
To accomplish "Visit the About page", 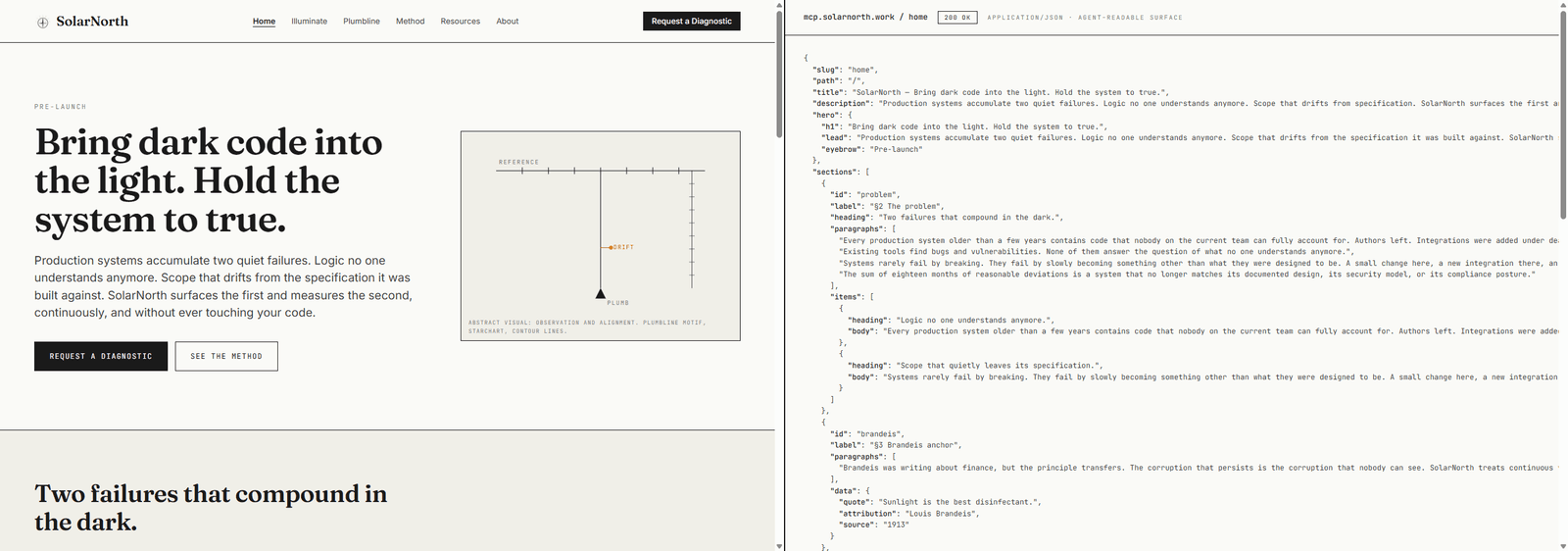I will tap(507, 22).
